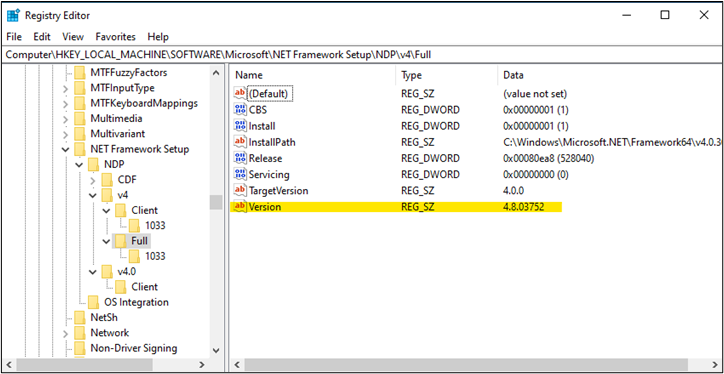Open the File menu

point(14,36)
